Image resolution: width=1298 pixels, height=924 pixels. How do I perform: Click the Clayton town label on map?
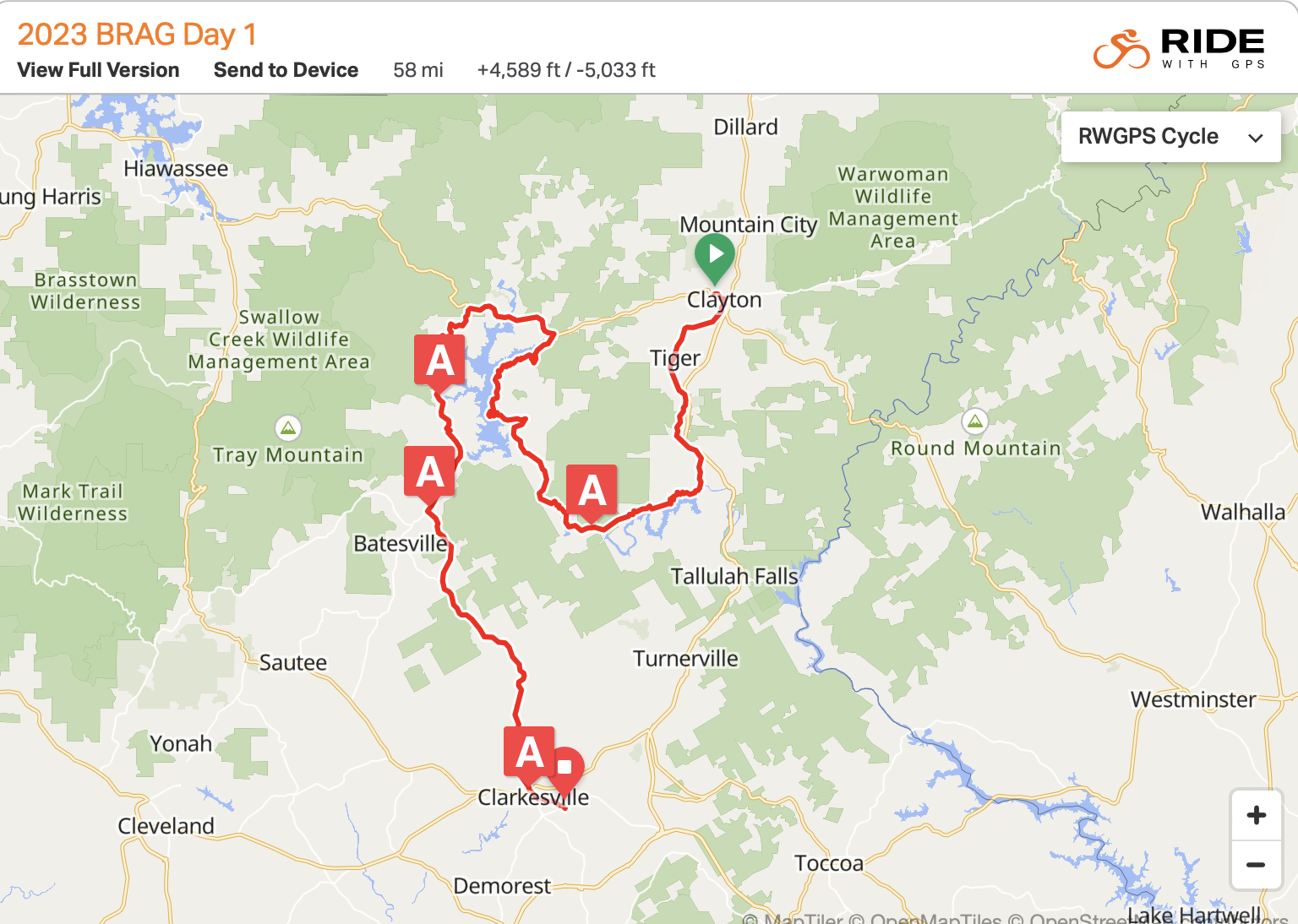point(724,301)
